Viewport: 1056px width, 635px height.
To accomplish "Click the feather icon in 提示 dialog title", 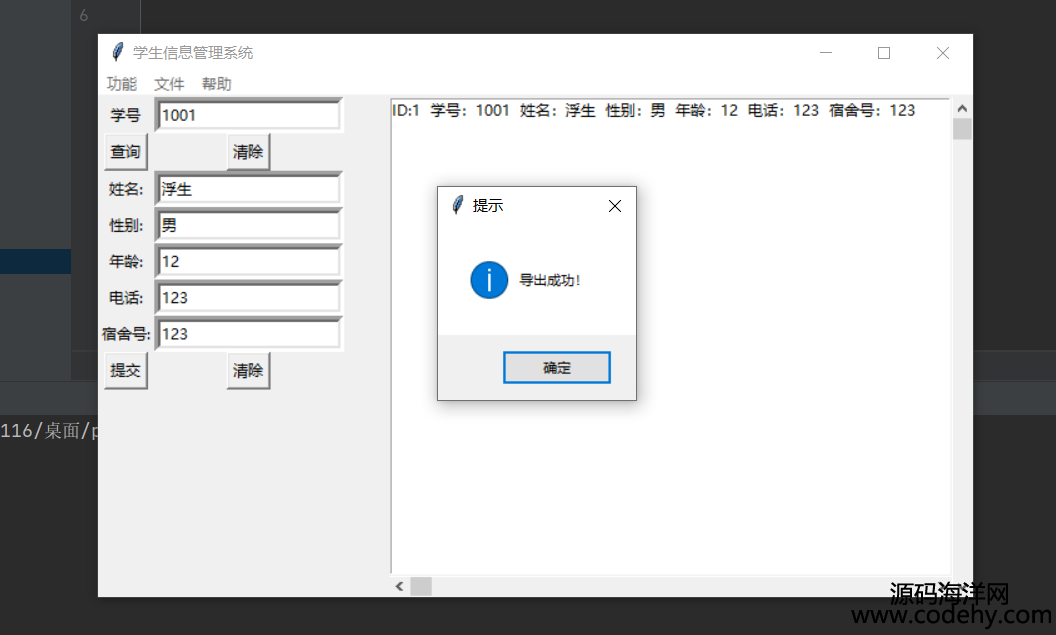I will coord(458,205).
